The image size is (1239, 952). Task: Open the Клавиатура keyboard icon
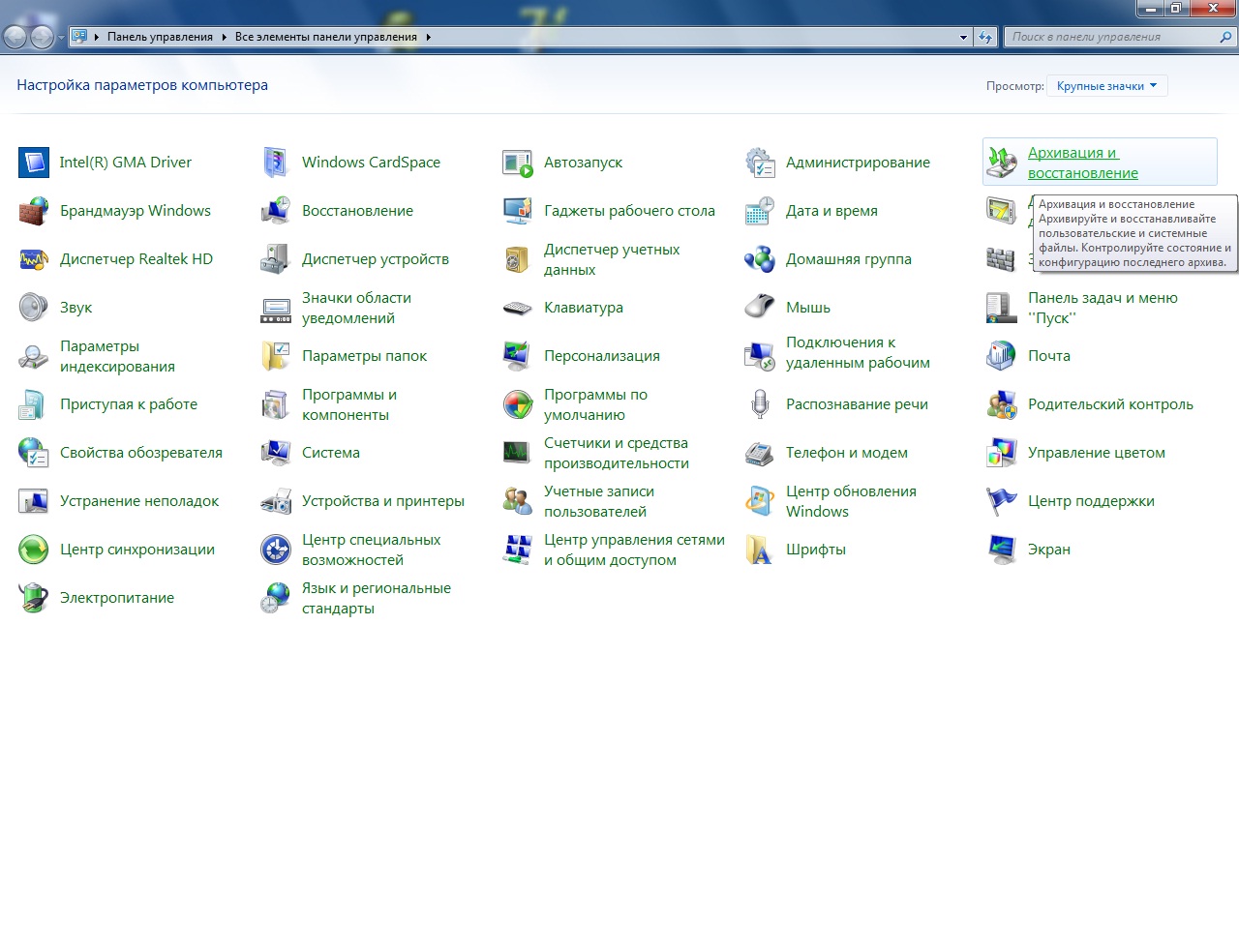518,308
